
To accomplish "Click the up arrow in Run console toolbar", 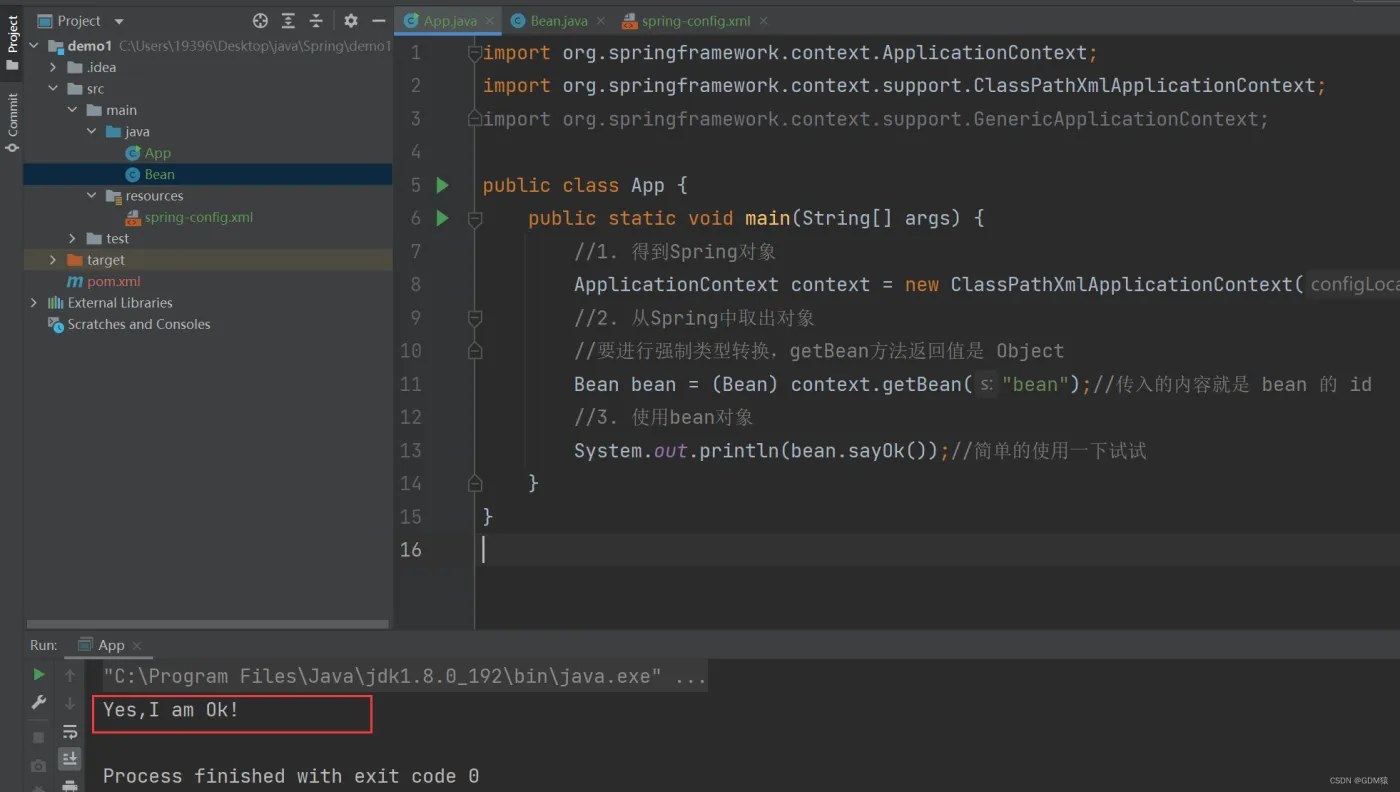I will pos(70,676).
